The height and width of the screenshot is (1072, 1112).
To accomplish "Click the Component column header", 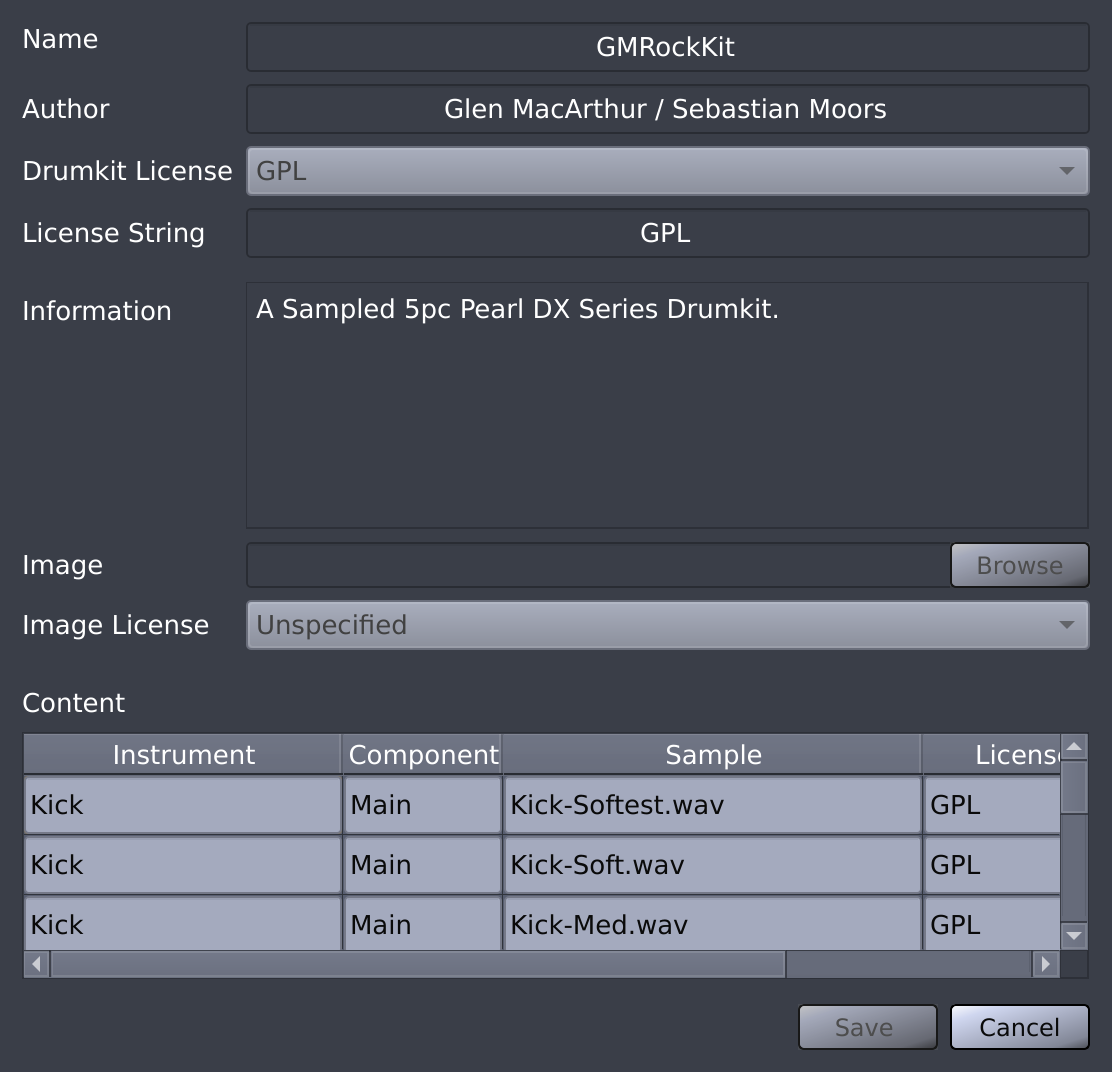I will coord(422,755).
